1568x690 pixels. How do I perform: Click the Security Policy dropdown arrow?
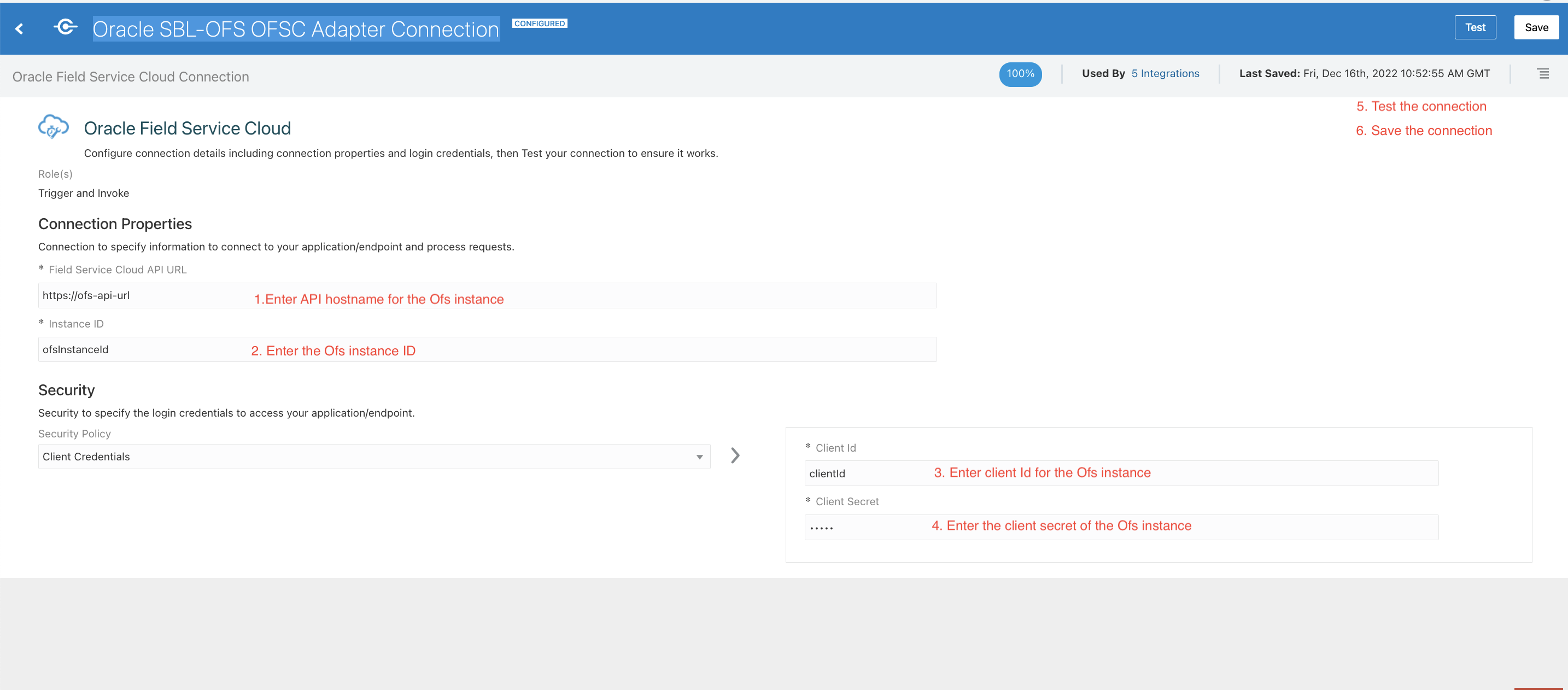(x=699, y=457)
